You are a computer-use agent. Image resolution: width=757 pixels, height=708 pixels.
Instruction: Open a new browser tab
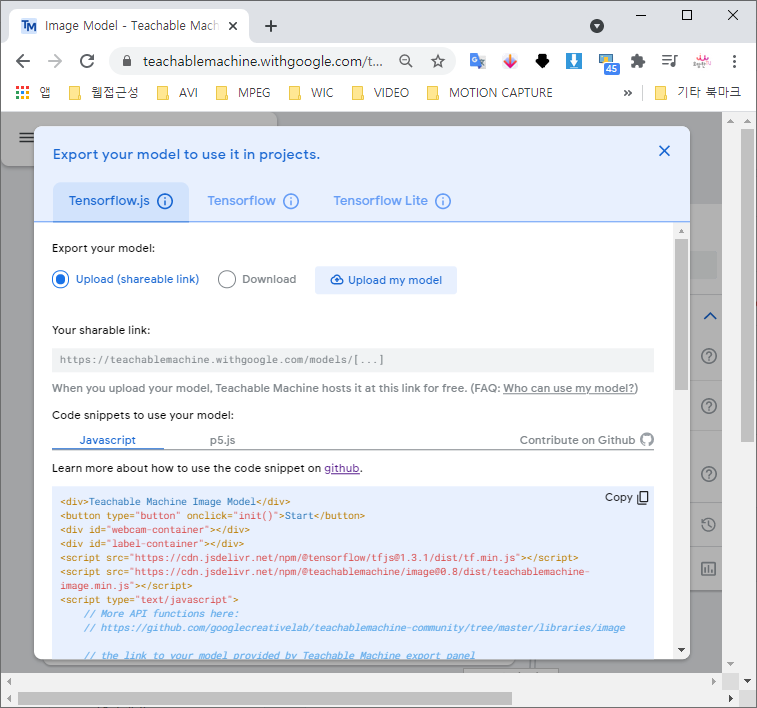[x=271, y=26]
